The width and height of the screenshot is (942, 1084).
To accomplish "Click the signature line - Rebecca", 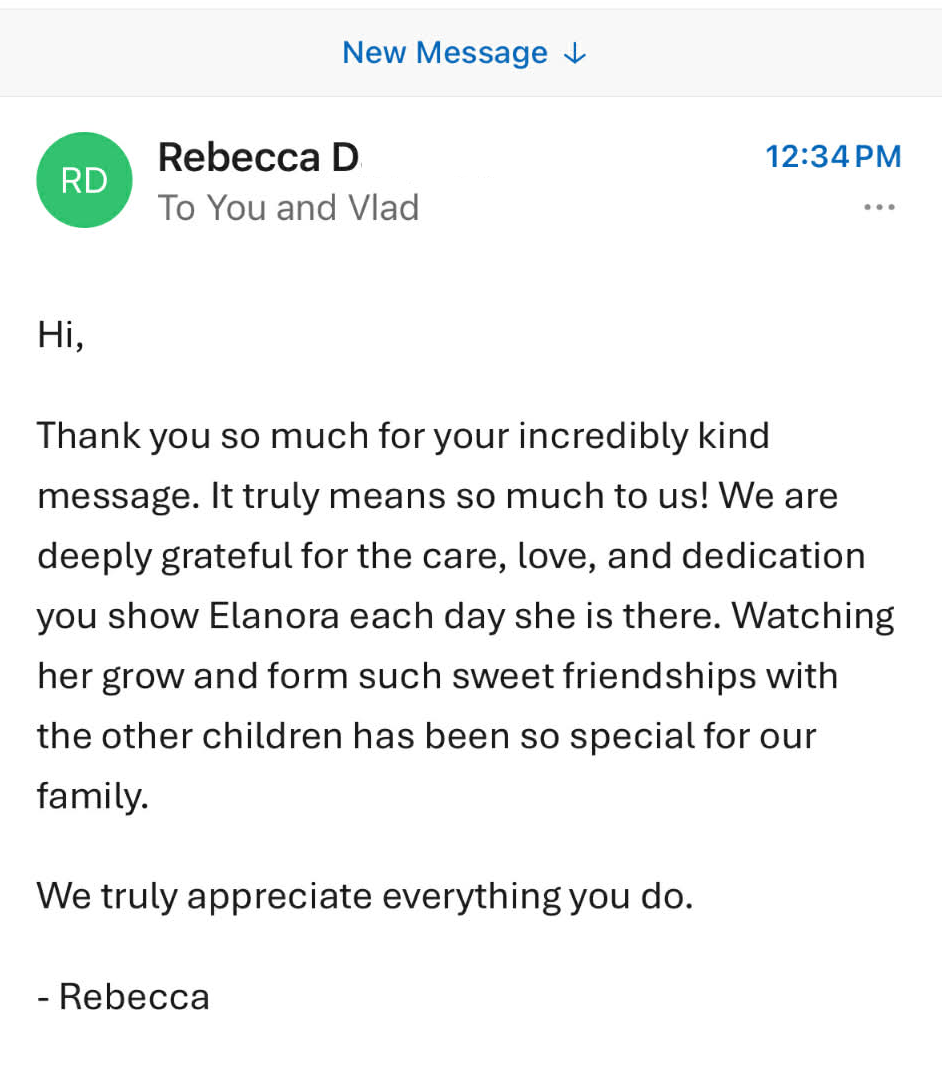I will (123, 996).
